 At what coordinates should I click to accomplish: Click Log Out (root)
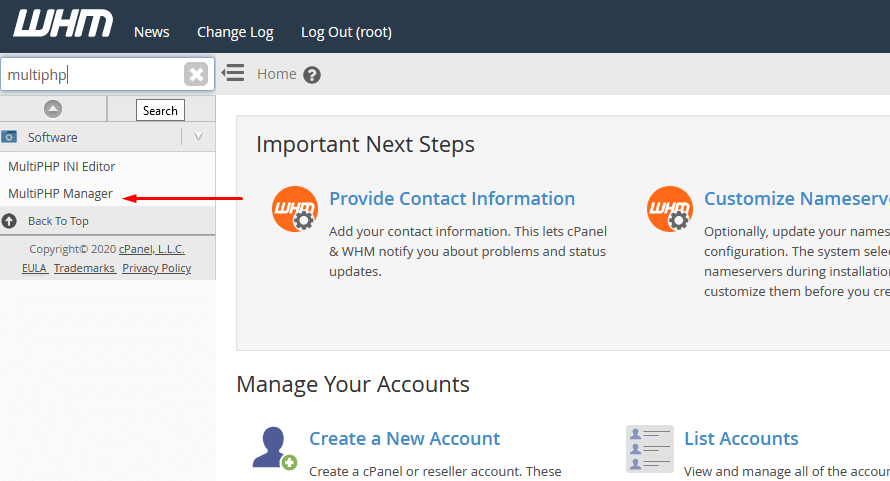(346, 32)
